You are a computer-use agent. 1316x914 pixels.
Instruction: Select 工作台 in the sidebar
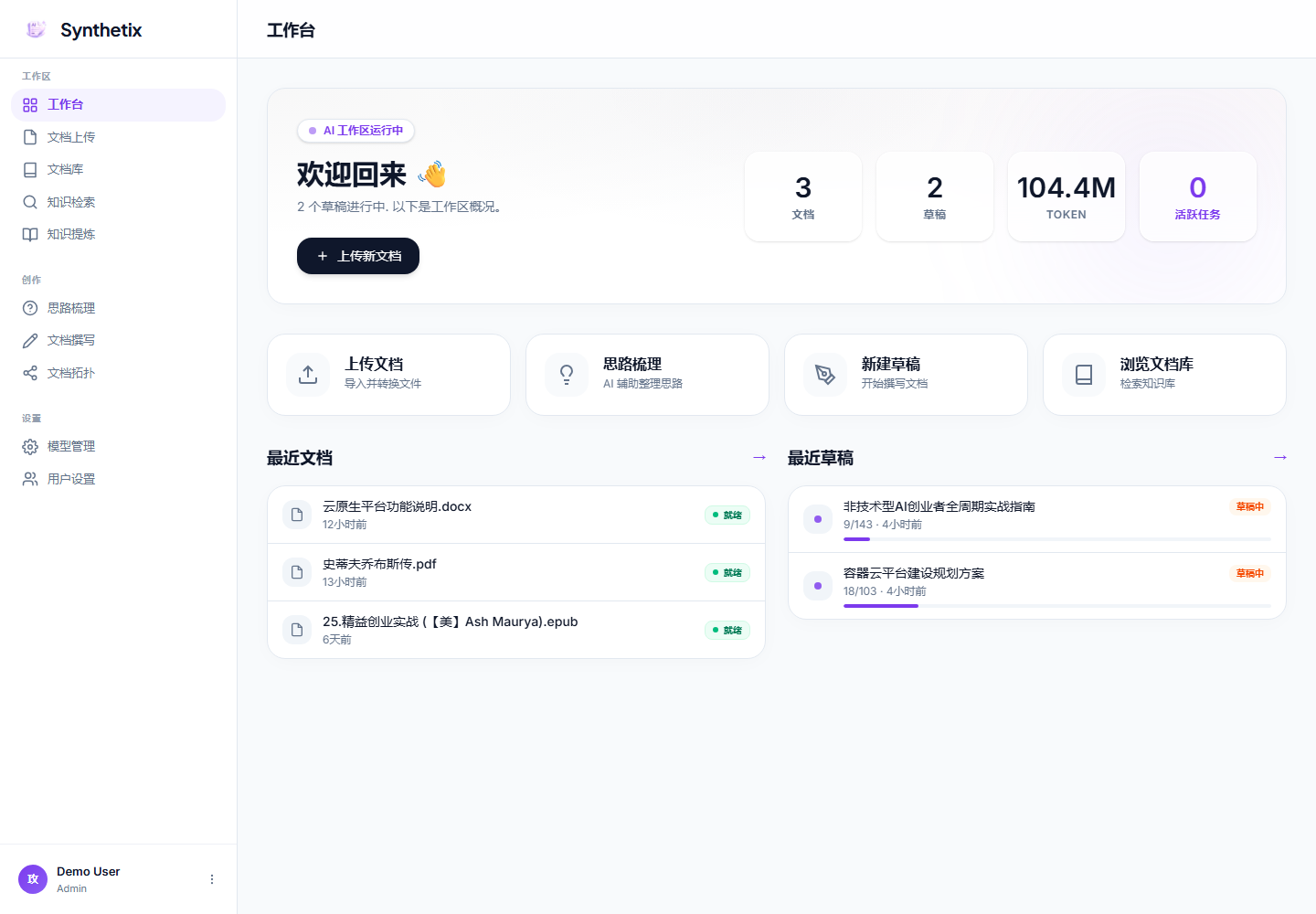pyautogui.click(x=118, y=105)
